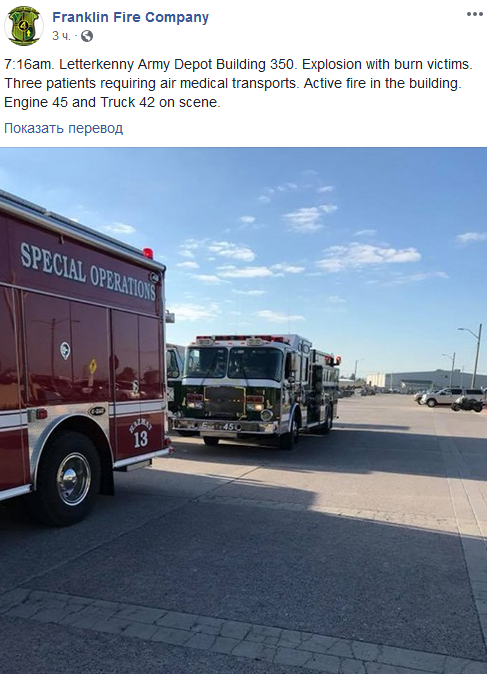Open the attached fire truck photo
487x674 pixels.
[x=243, y=411]
